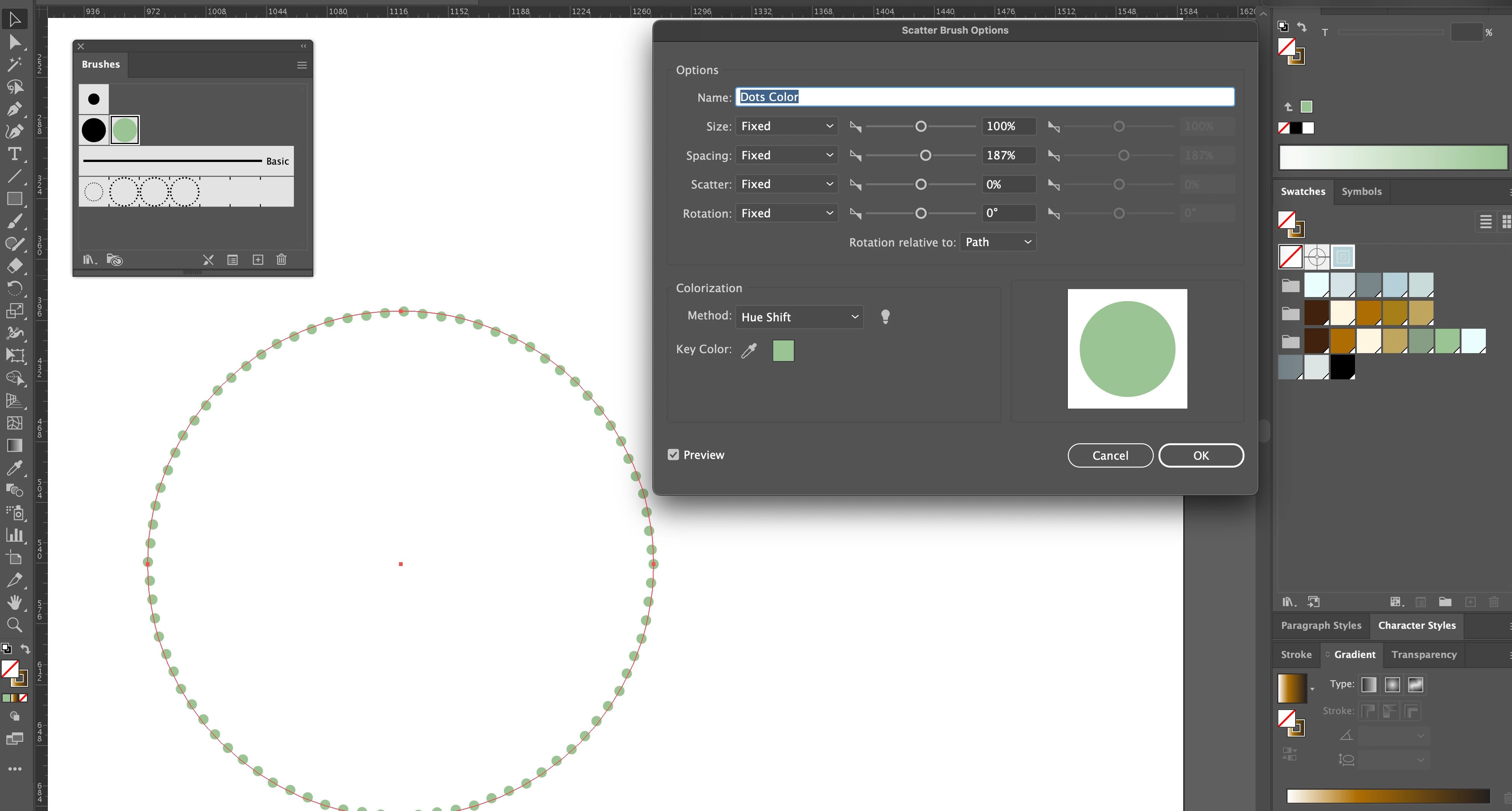Click the Key Color eyedropper icon

tap(749, 351)
